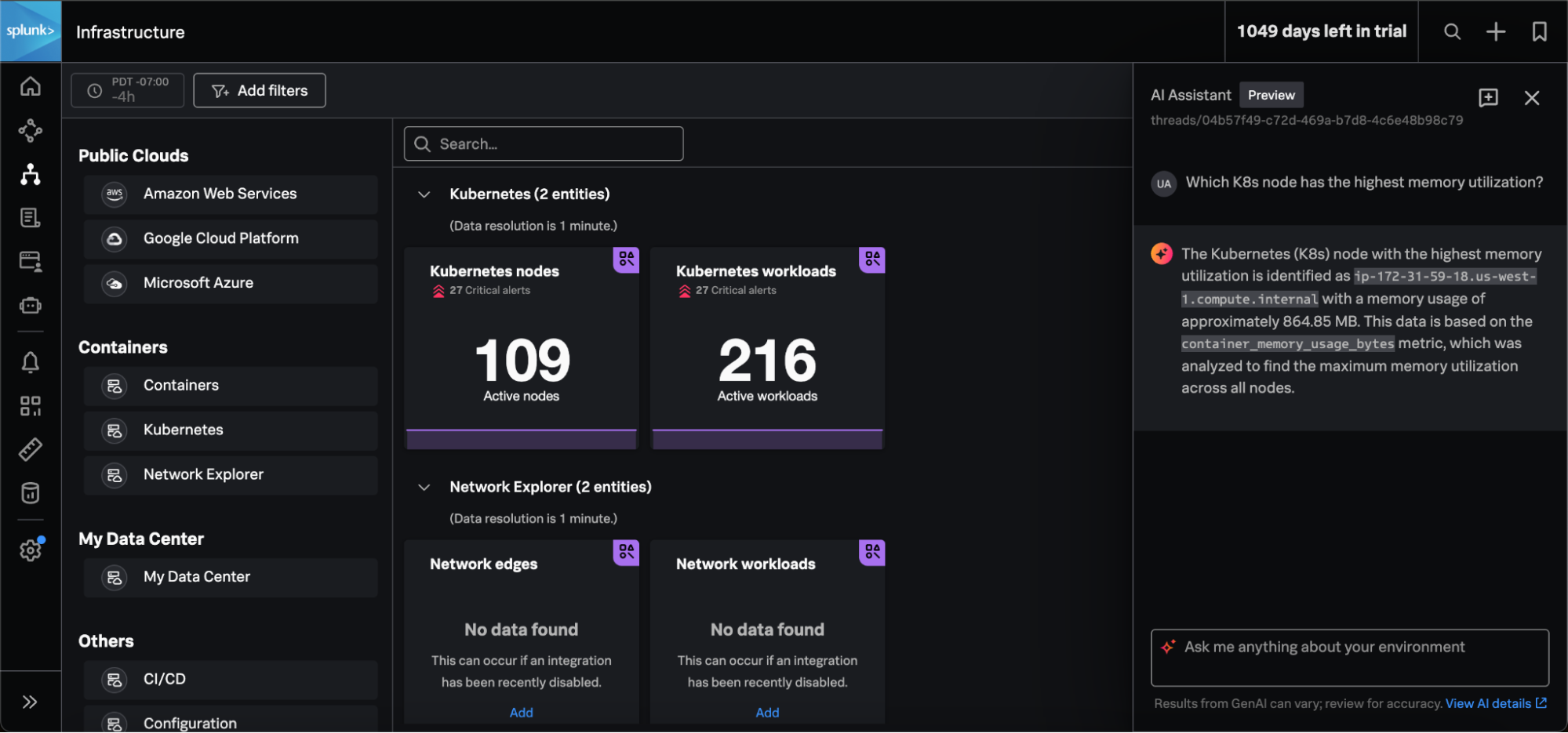Select Kubernetes navigator item
This screenshot has height=733, width=1568.
coord(231,430)
